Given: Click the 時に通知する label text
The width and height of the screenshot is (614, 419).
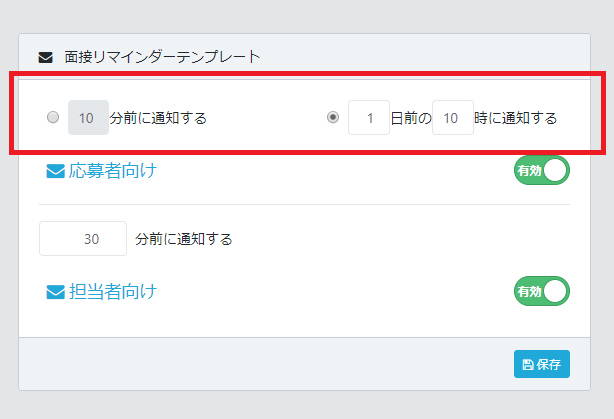Looking at the screenshot, I should pos(516,118).
